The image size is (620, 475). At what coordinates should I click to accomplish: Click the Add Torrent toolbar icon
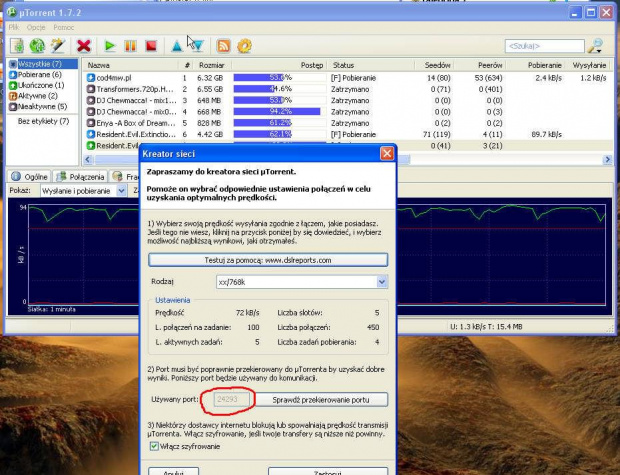[16, 45]
